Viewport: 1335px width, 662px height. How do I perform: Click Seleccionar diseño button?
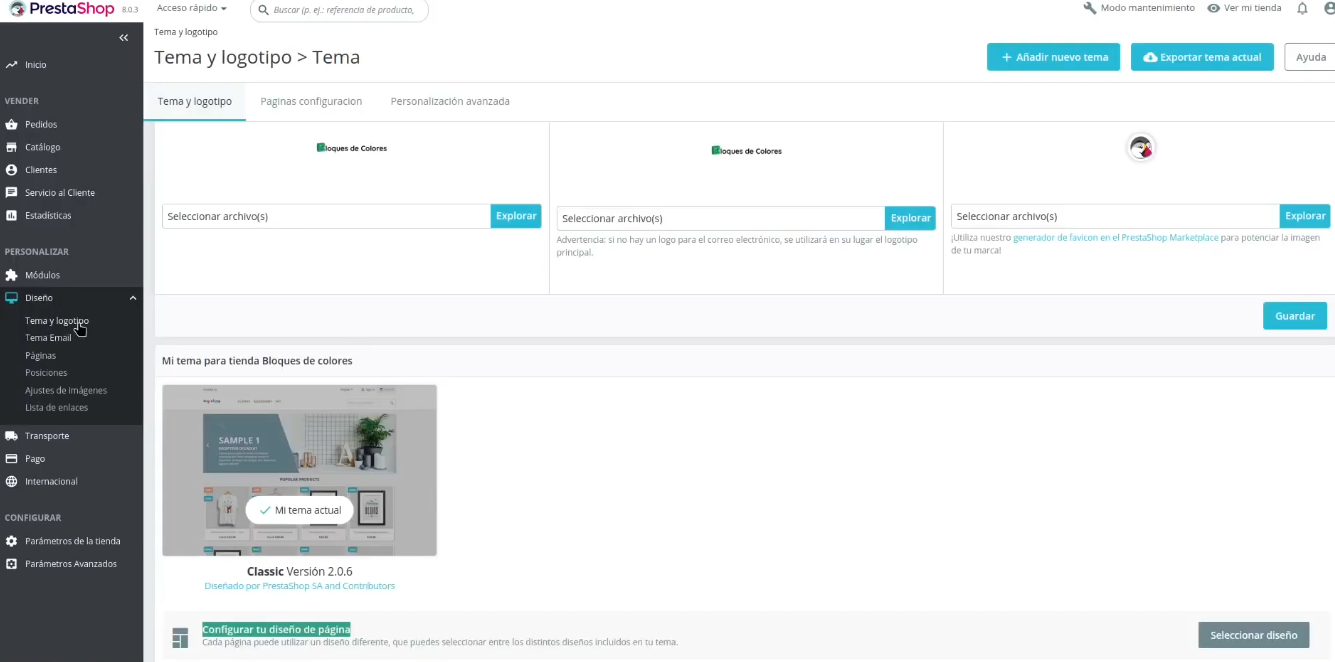[x=1253, y=635]
